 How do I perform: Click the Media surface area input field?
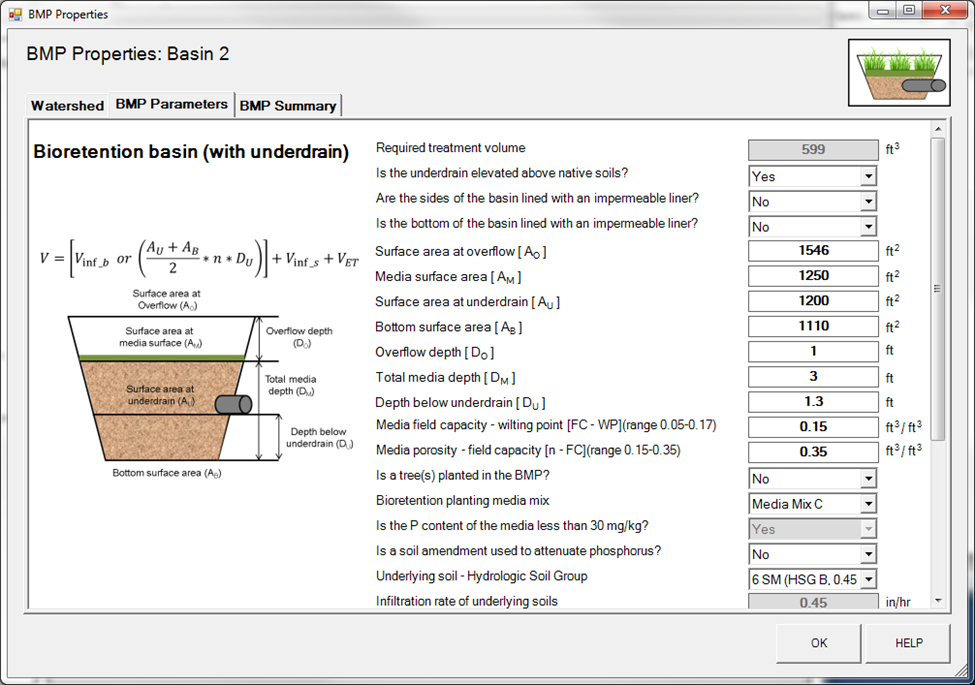pyautogui.click(x=812, y=276)
